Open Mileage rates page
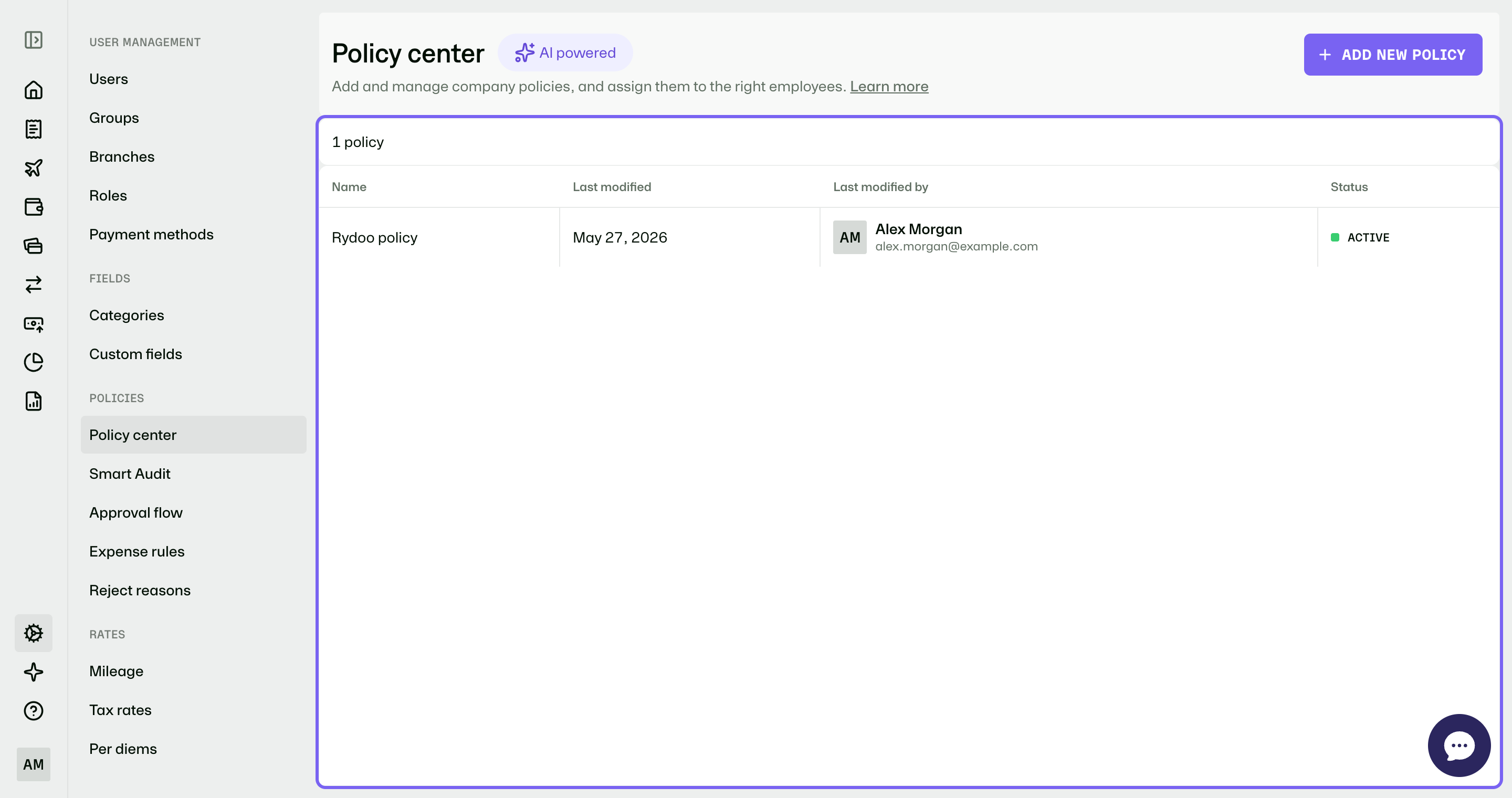 116,671
